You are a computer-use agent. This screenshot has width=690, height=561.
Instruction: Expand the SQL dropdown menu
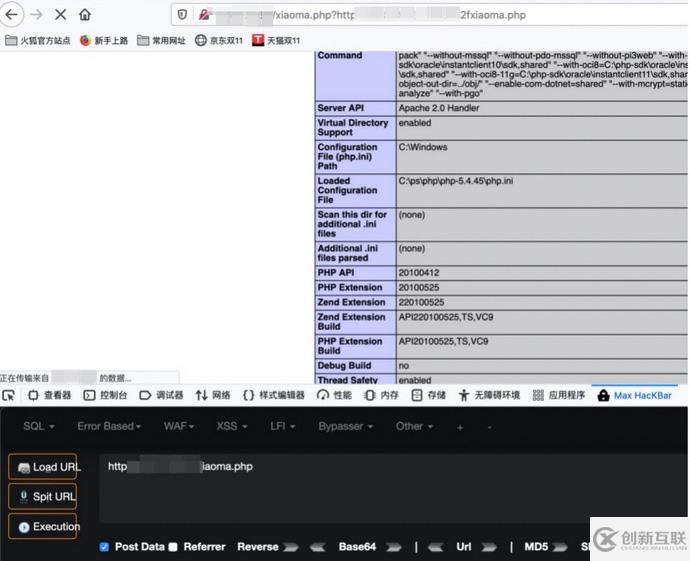coord(39,426)
